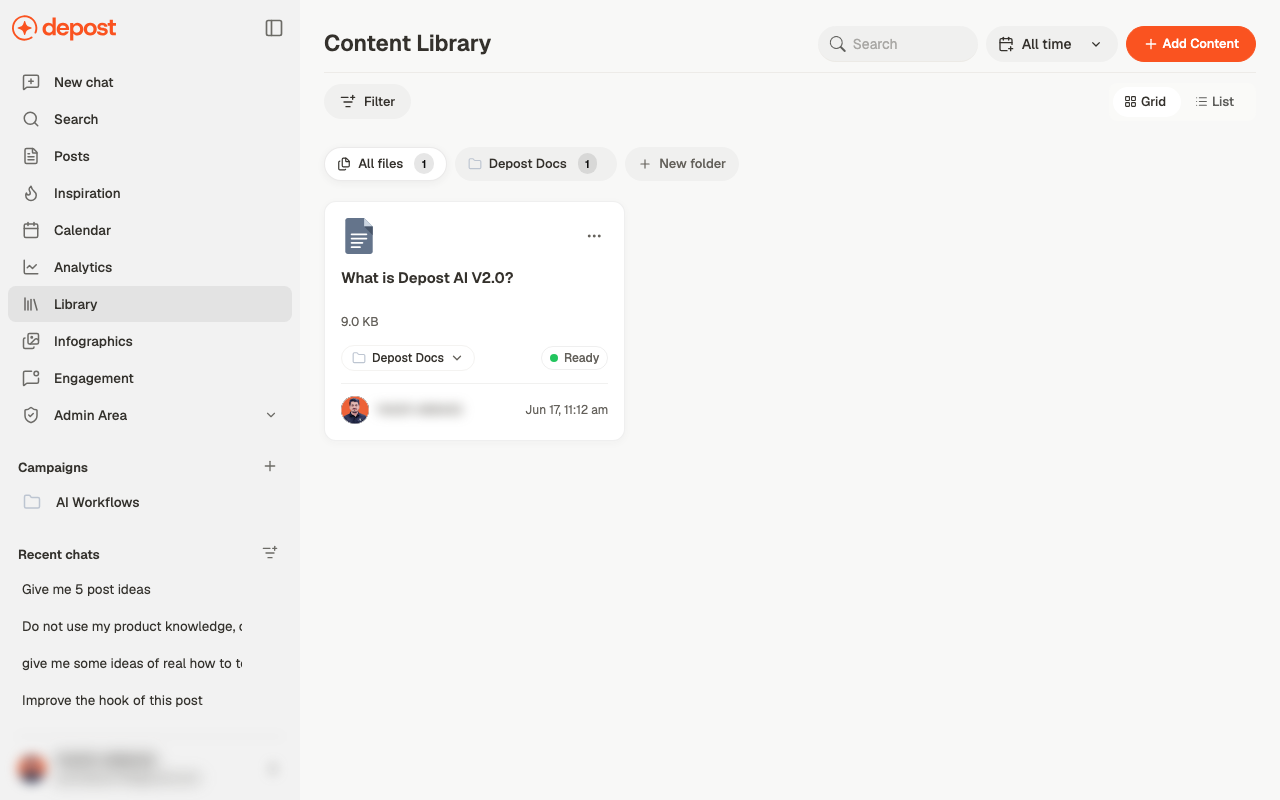Switch to List view
The image size is (1280, 800).
pyautogui.click(x=1215, y=101)
